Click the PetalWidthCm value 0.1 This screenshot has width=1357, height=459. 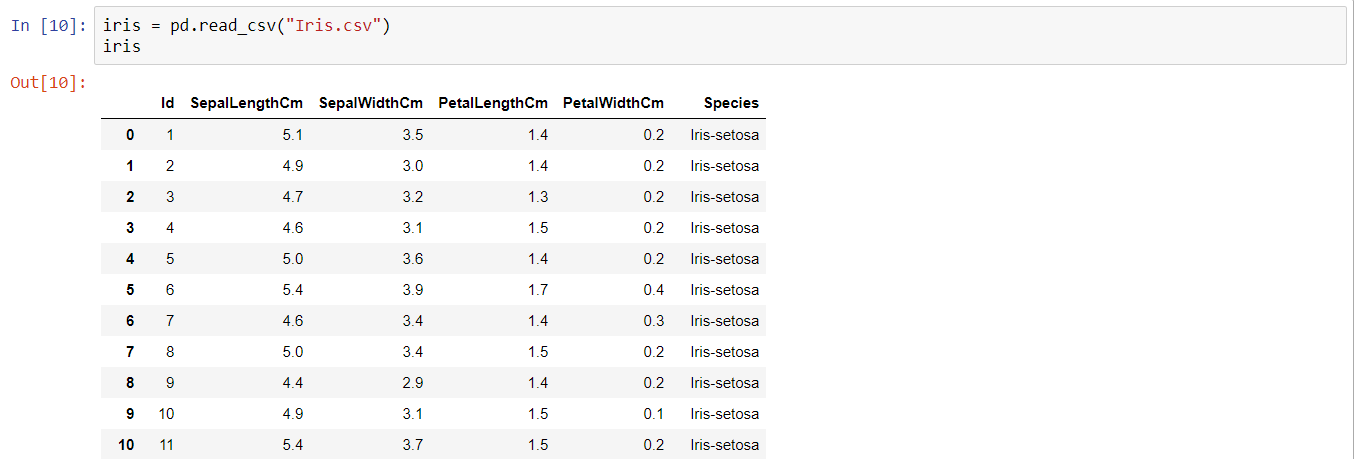pos(654,414)
